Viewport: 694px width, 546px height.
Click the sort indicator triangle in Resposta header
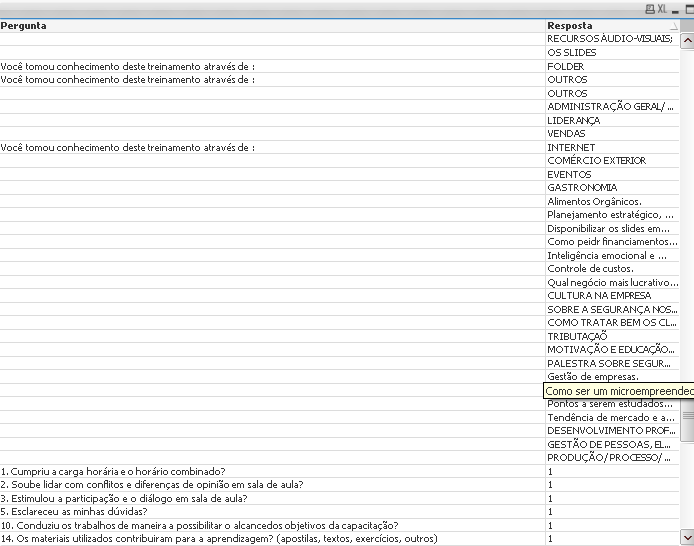click(674, 26)
